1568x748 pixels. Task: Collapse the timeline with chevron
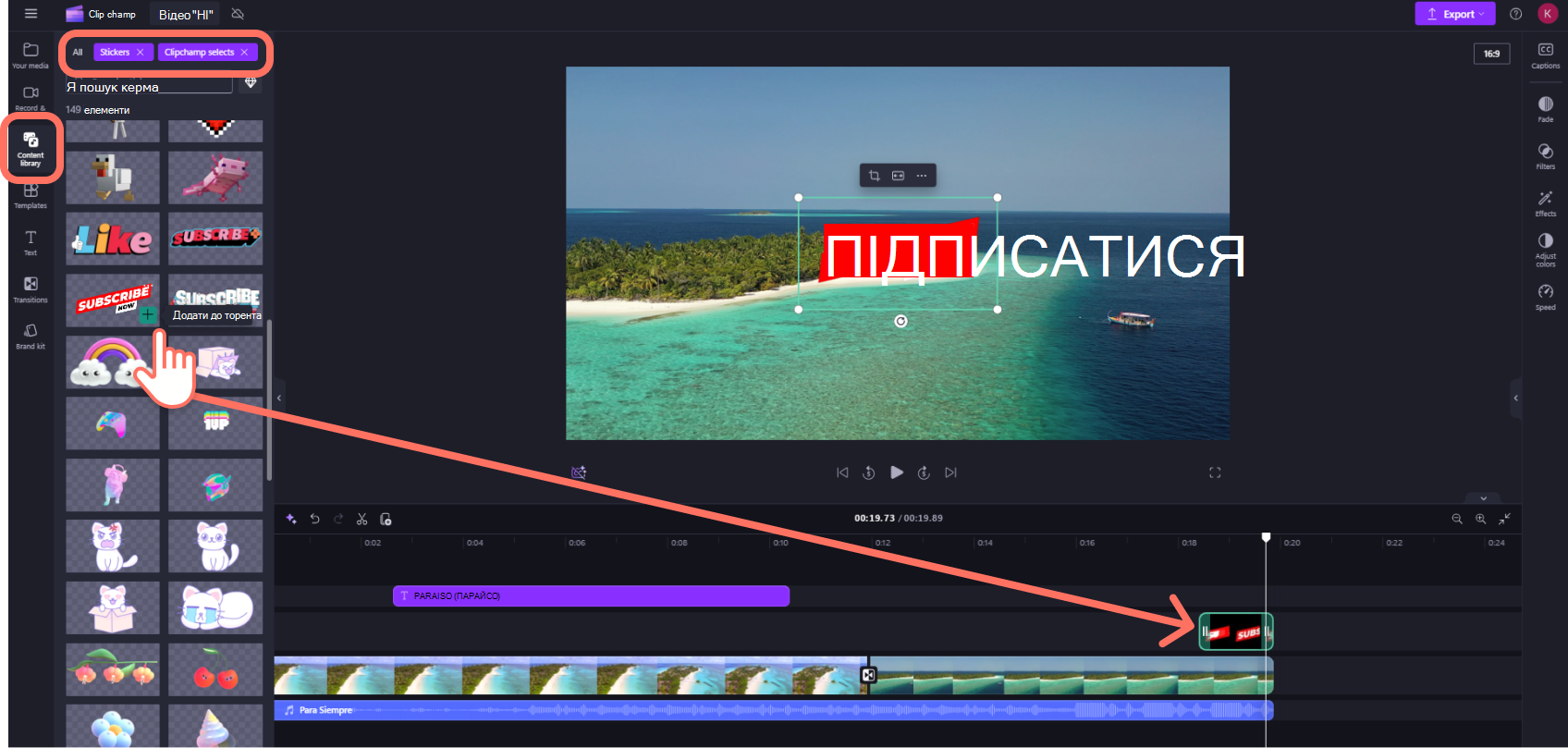[x=1484, y=498]
